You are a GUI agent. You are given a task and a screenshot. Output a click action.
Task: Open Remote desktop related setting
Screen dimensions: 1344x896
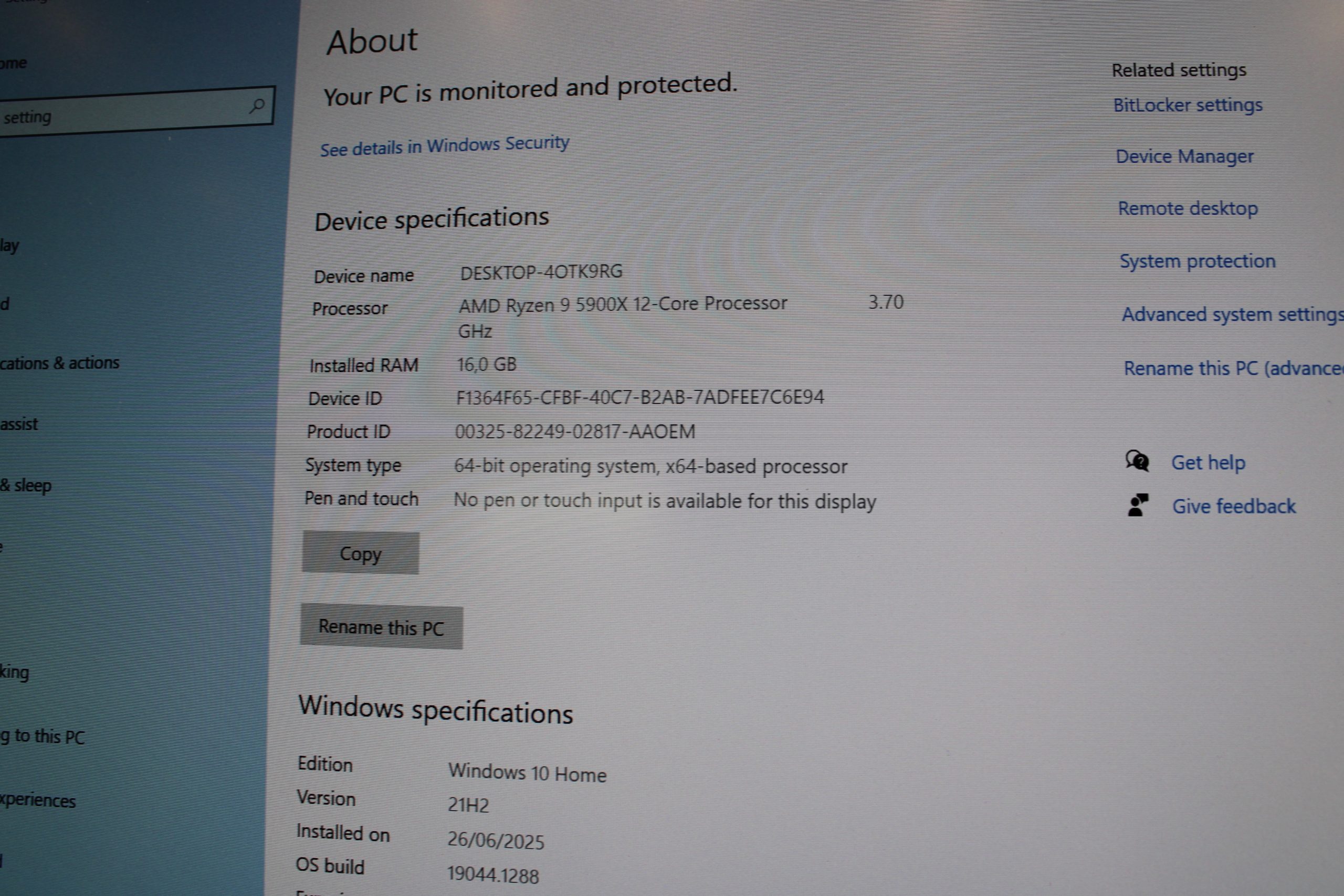tap(1188, 208)
